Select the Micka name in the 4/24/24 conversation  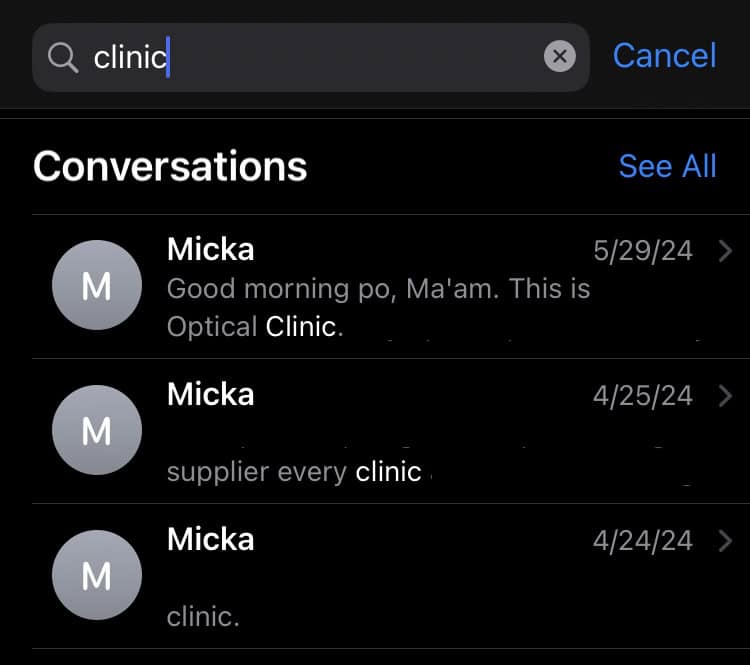(211, 540)
